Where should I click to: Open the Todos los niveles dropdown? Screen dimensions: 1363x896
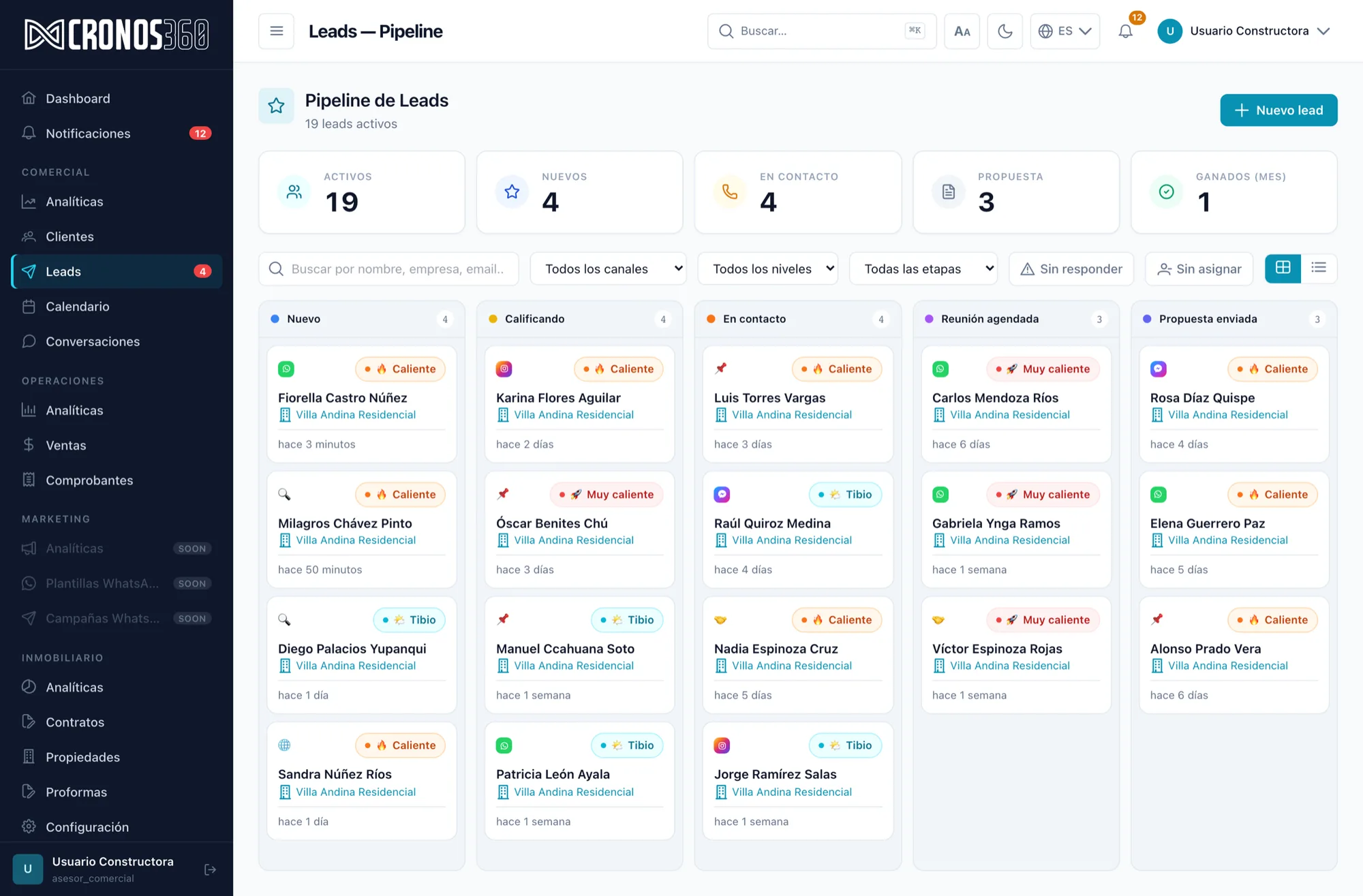[x=768, y=269]
